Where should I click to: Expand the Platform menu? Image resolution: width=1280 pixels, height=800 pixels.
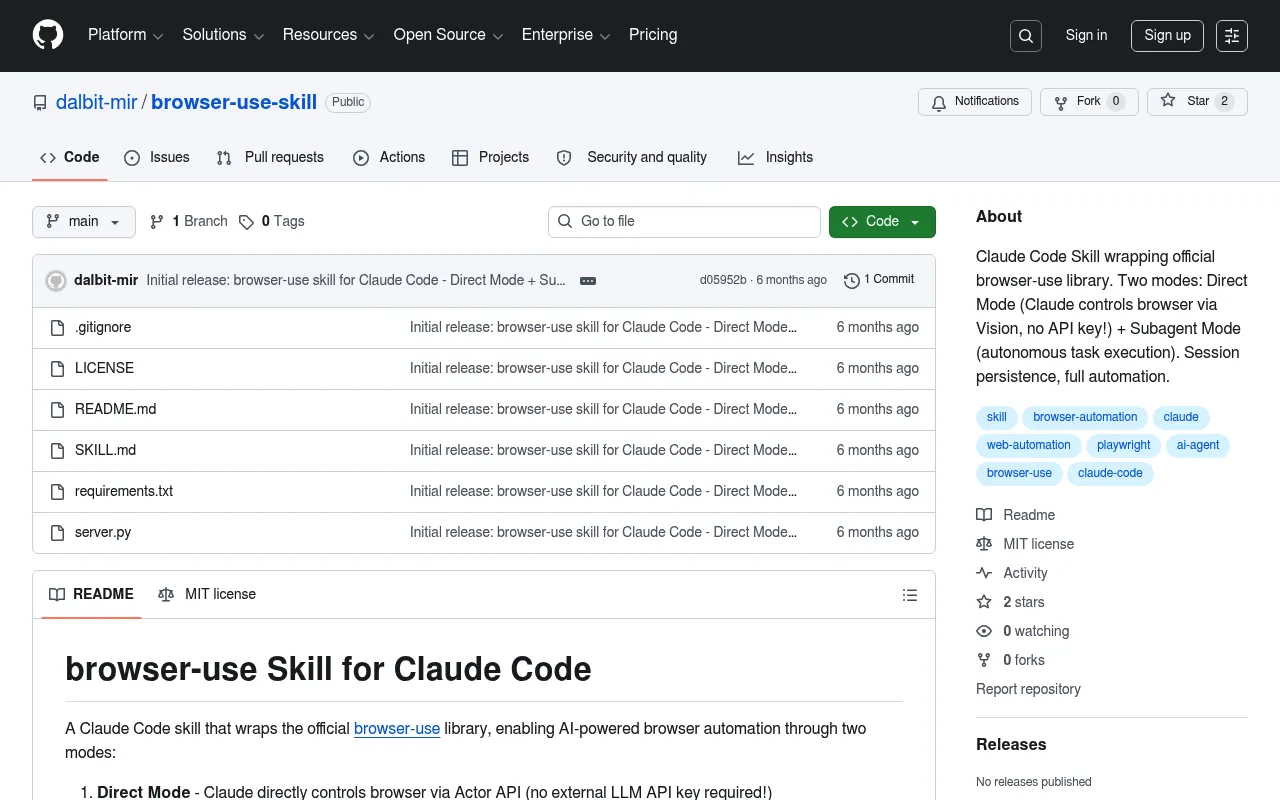click(125, 35)
